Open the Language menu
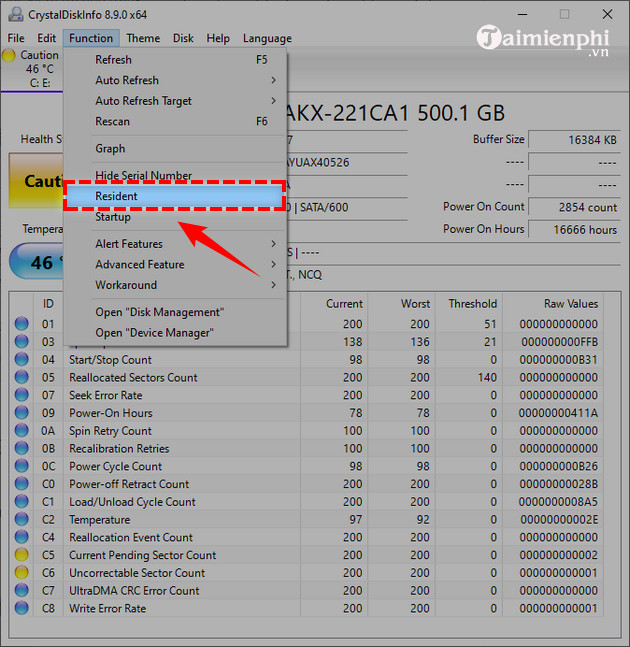The width and height of the screenshot is (630, 647). [x=267, y=38]
